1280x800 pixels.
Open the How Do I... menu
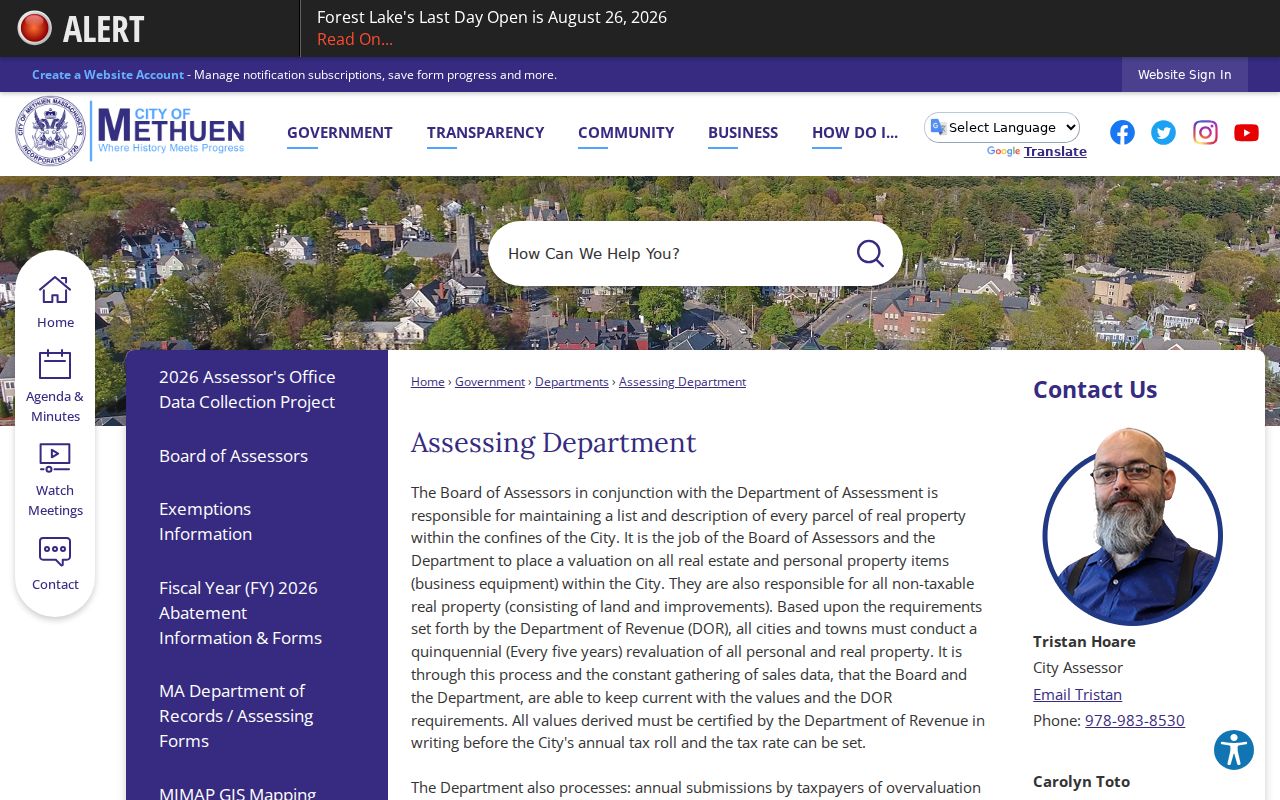[855, 132]
